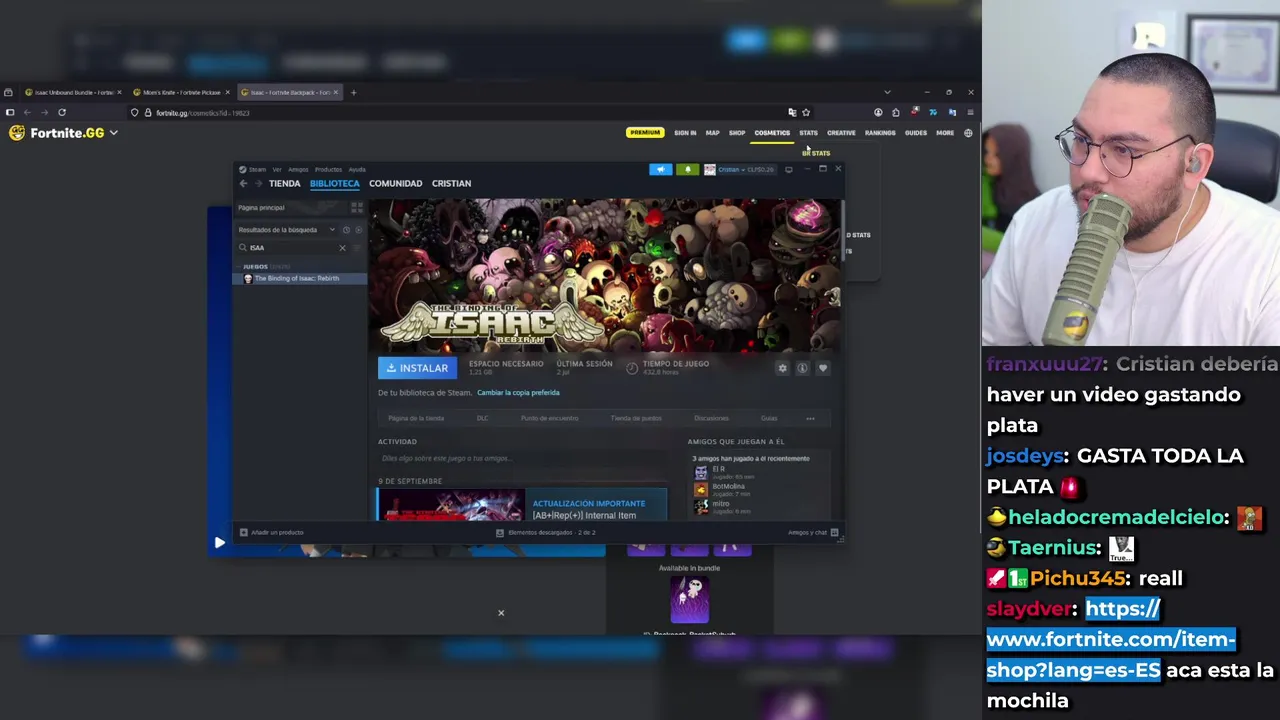Open the CRISTIAN profile tab
The height and width of the screenshot is (720, 1280).
point(451,183)
